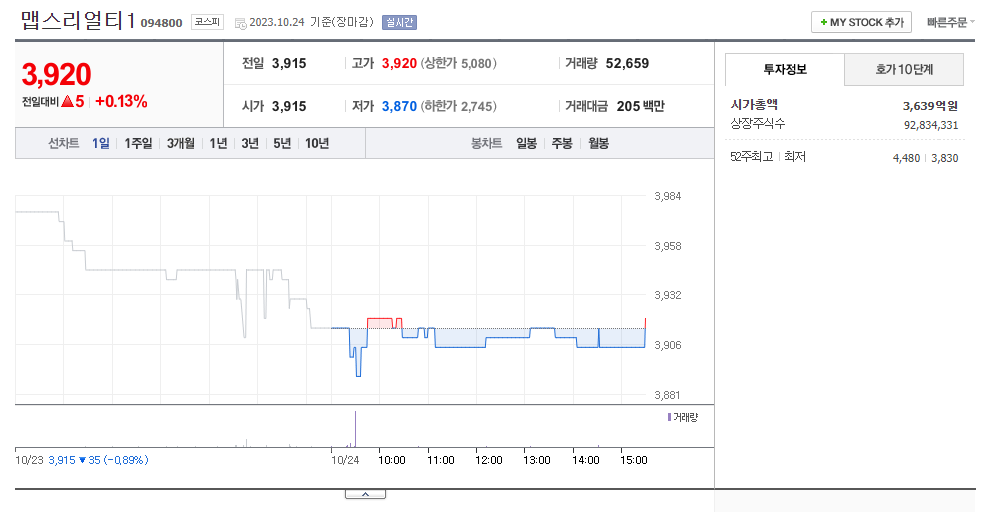The width and height of the screenshot is (1000, 512).
Task: Click the 거래량 value 52,659
Action: click(x=628, y=63)
